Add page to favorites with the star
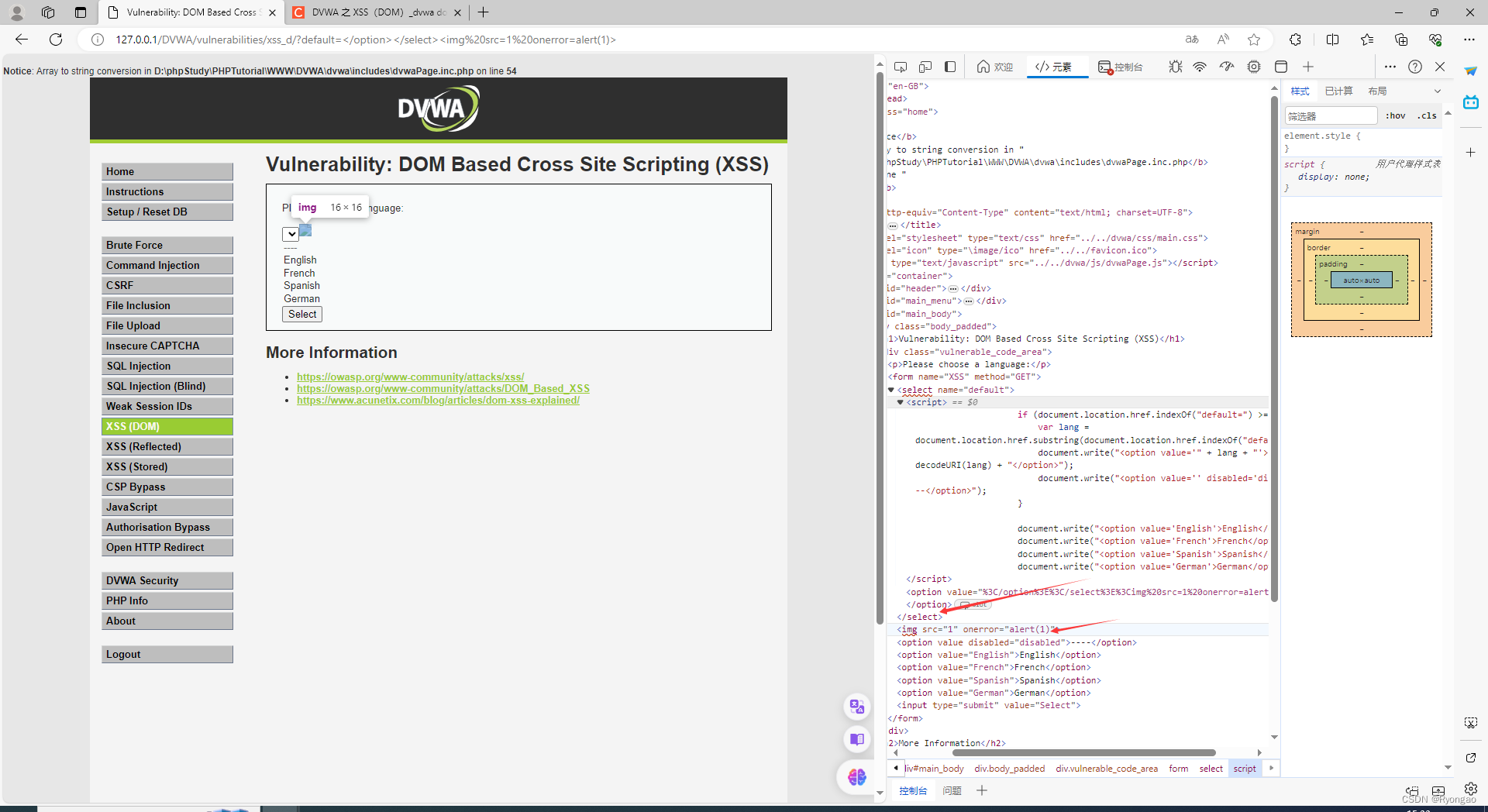The height and width of the screenshot is (812, 1488). [x=1254, y=40]
